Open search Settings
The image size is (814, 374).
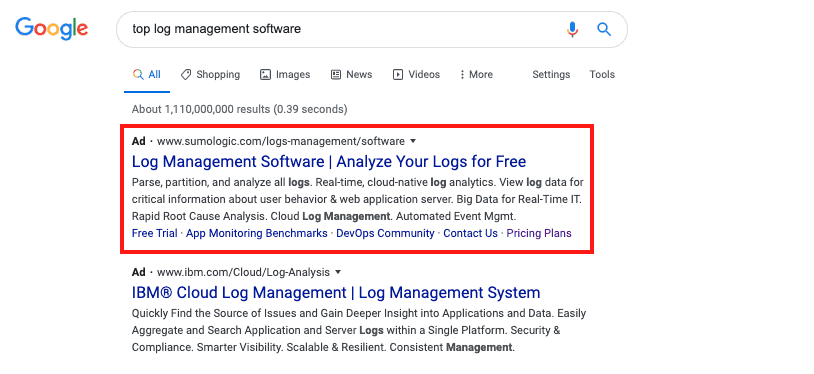(x=551, y=75)
